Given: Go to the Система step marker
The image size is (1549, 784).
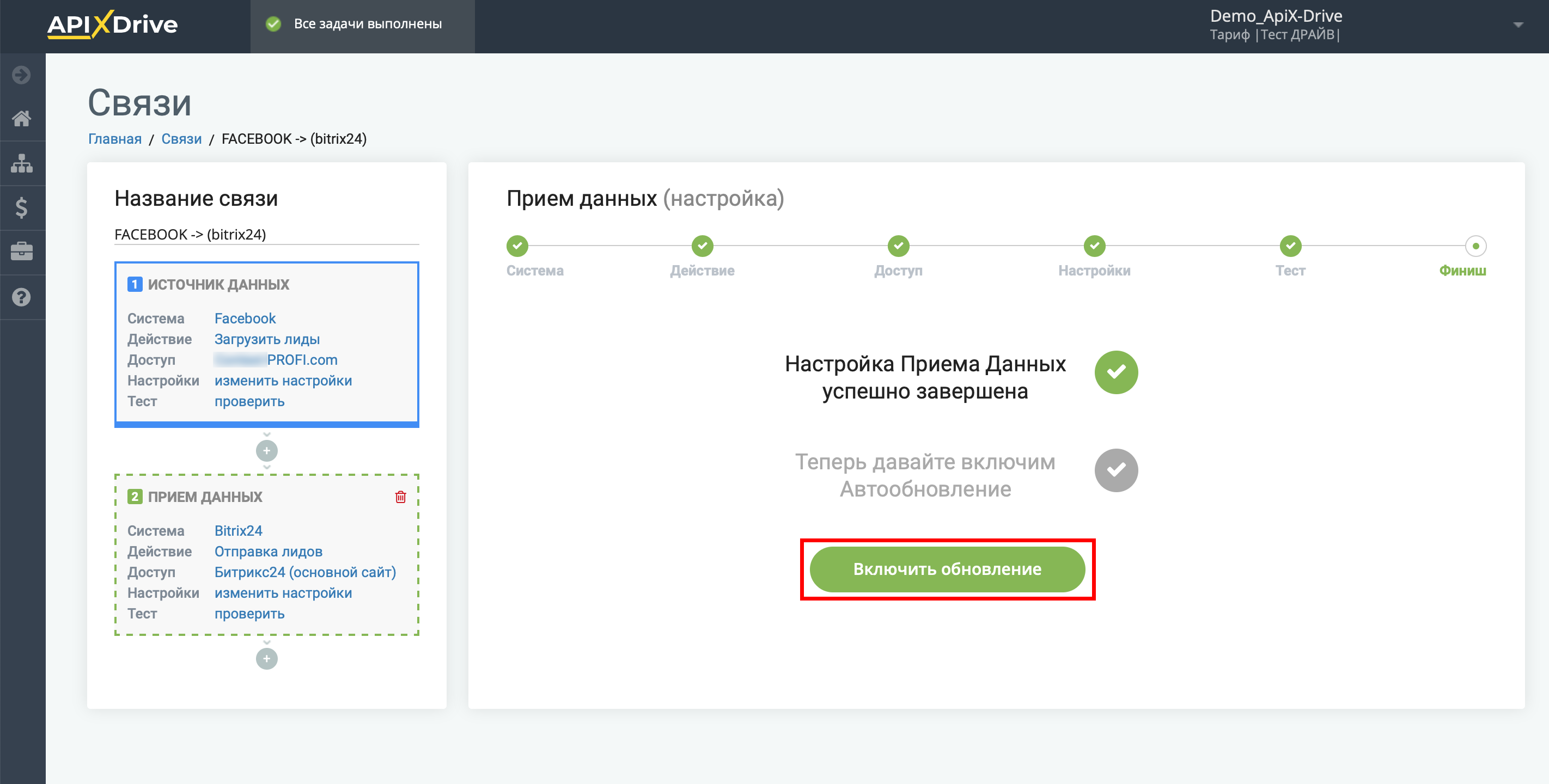Looking at the screenshot, I should click(x=517, y=246).
